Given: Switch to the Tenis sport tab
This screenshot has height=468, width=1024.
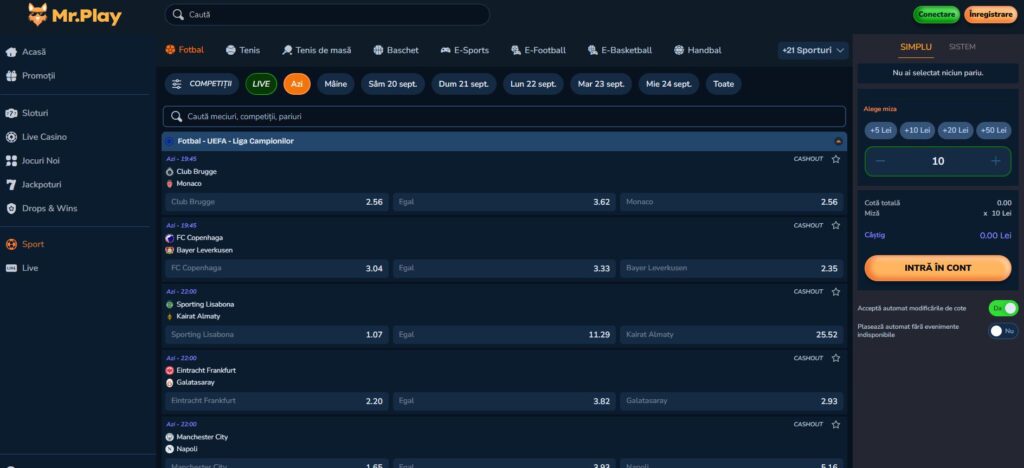Looking at the screenshot, I should [243, 50].
